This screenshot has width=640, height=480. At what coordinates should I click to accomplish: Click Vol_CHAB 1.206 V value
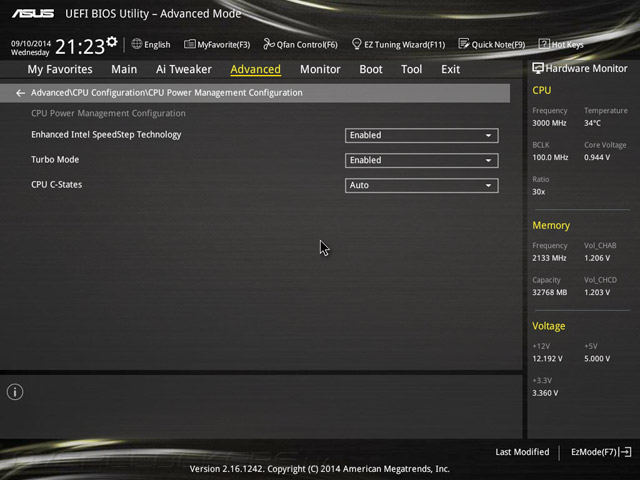tap(597, 258)
